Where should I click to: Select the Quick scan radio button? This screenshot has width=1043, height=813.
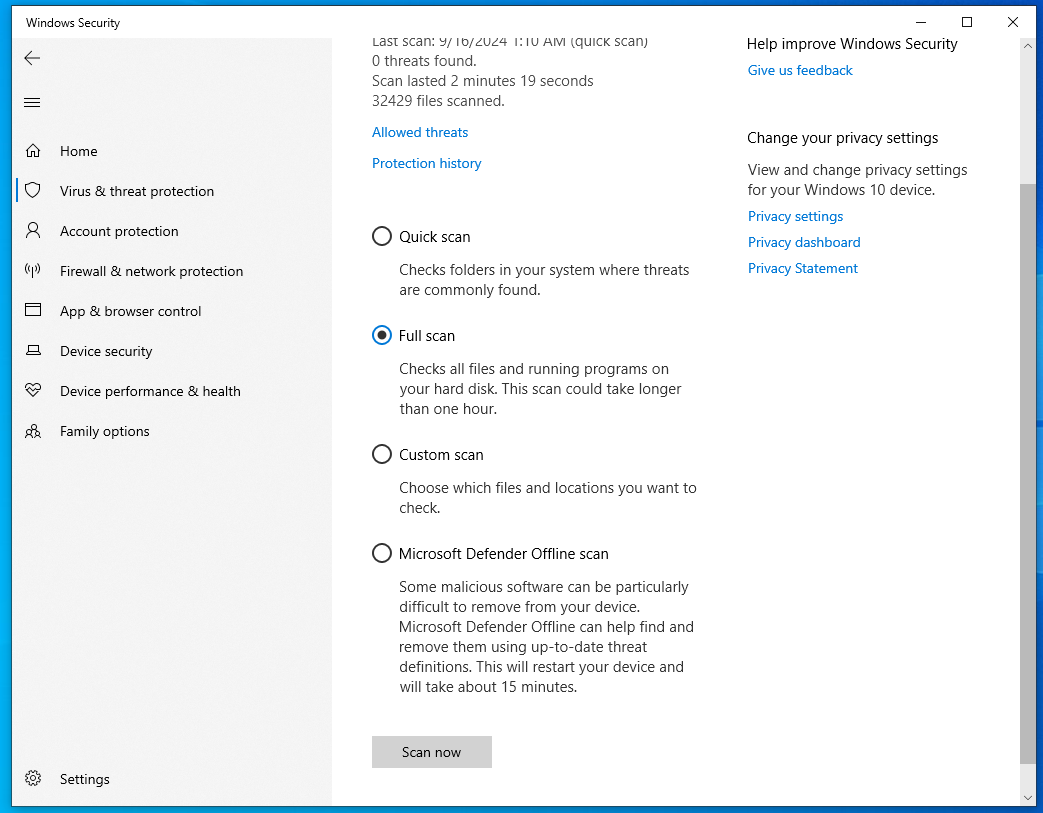tap(382, 236)
